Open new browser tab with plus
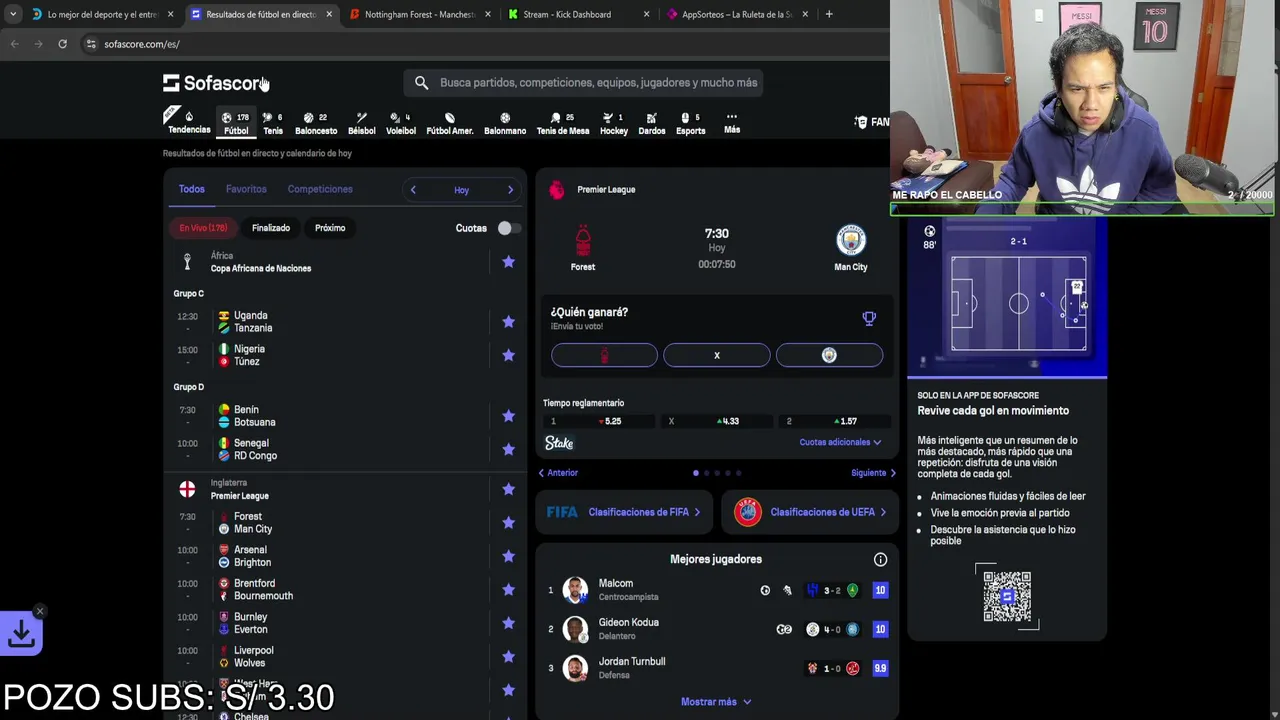The image size is (1280, 720). (829, 14)
